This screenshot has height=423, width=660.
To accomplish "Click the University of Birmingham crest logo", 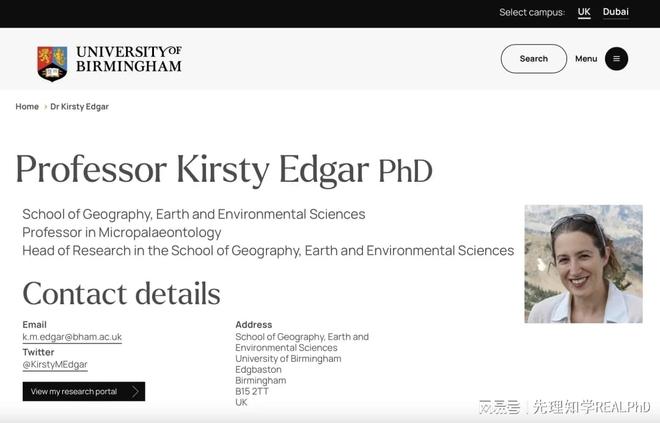I will (52, 63).
